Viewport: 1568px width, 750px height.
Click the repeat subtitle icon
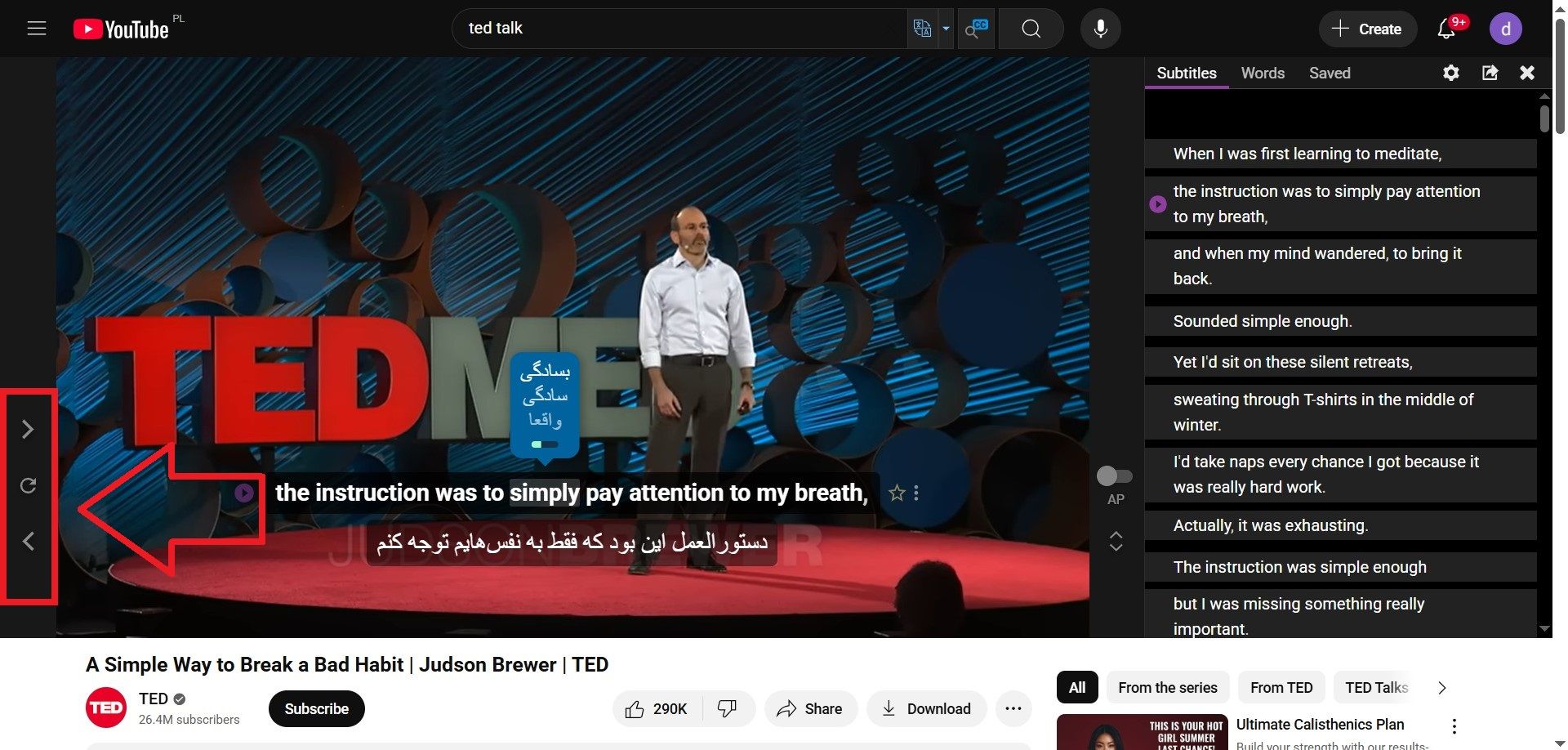coord(28,486)
